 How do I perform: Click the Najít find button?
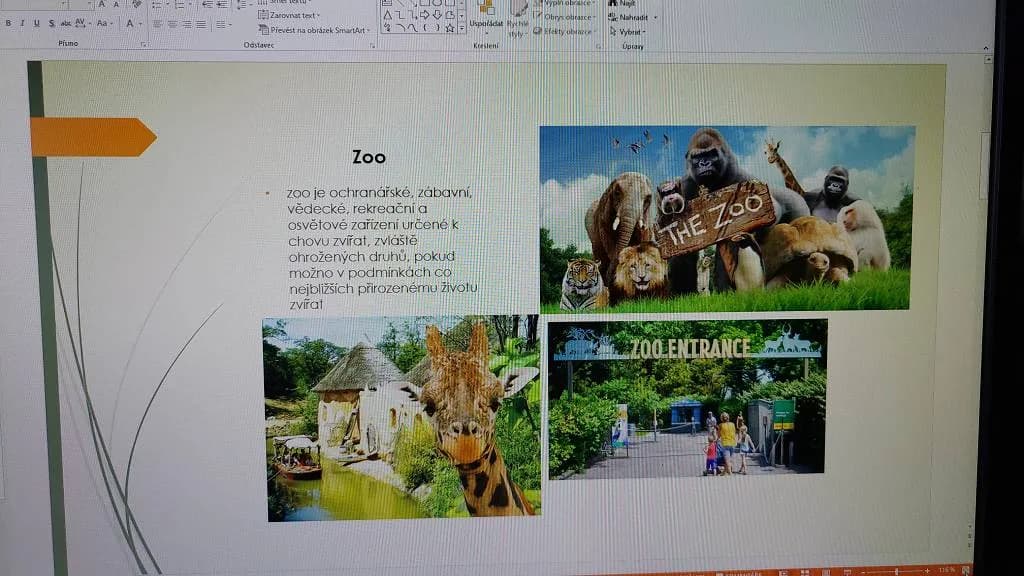coord(622,3)
